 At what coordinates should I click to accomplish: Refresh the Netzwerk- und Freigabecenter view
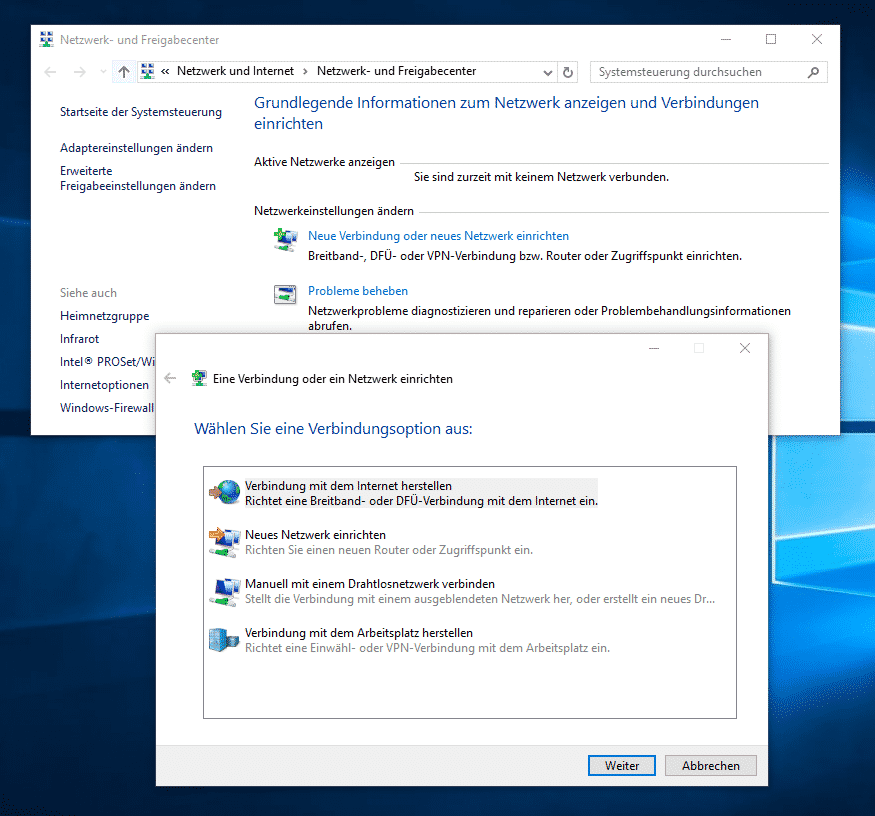[568, 72]
